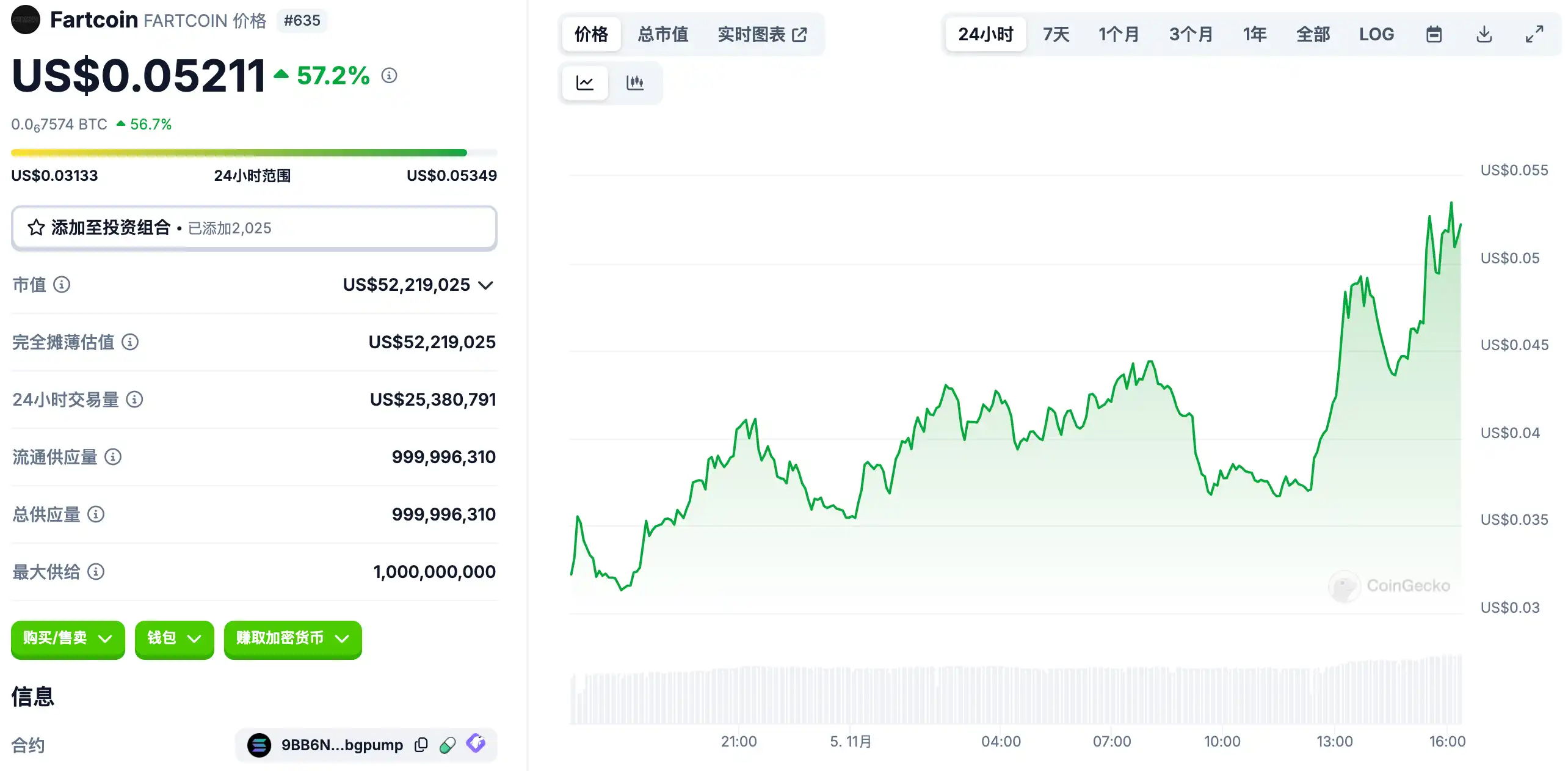Open the 钱包 dropdown
This screenshot has height=771, width=1568.
coord(174,638)
